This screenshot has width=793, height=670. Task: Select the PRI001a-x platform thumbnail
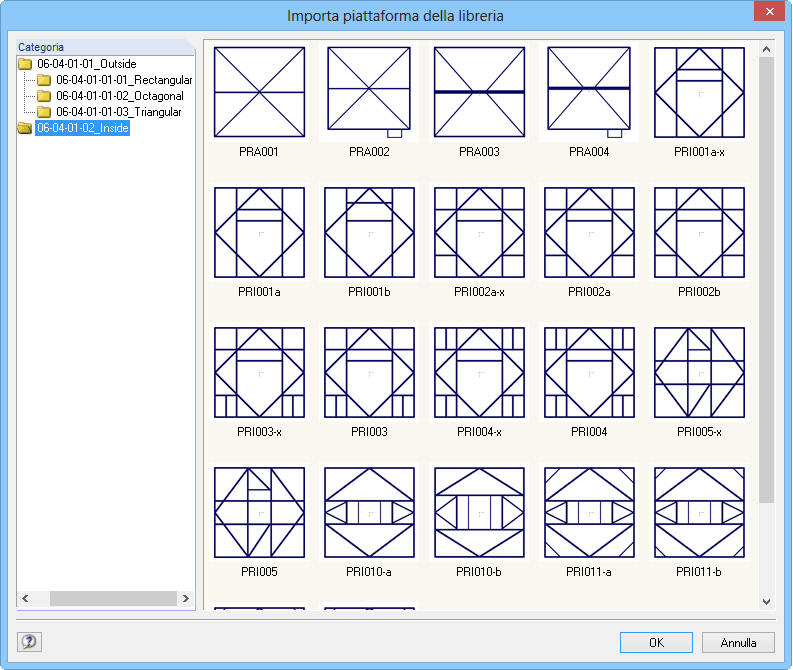tap(699, 92)
